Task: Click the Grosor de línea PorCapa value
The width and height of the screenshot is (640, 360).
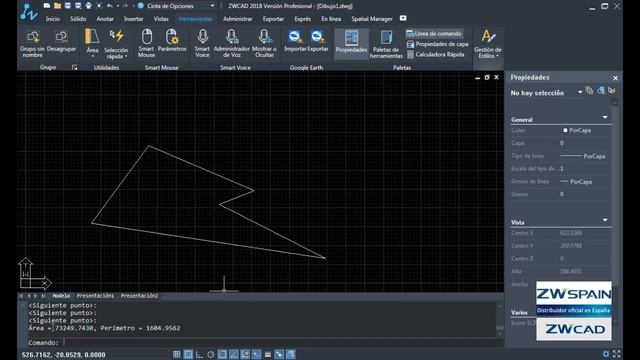Action: click(x=576, y=182)
